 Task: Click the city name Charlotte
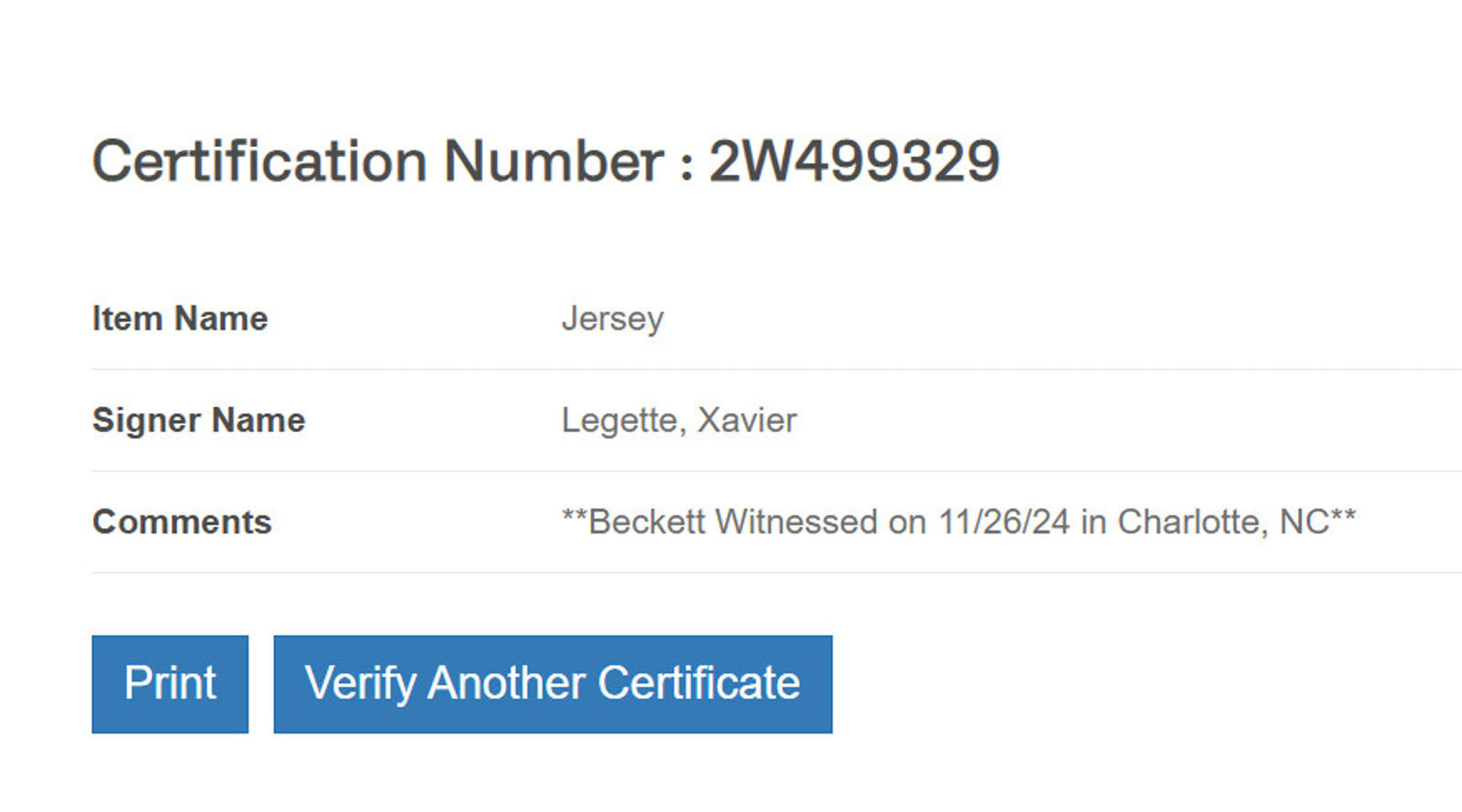1188,522
